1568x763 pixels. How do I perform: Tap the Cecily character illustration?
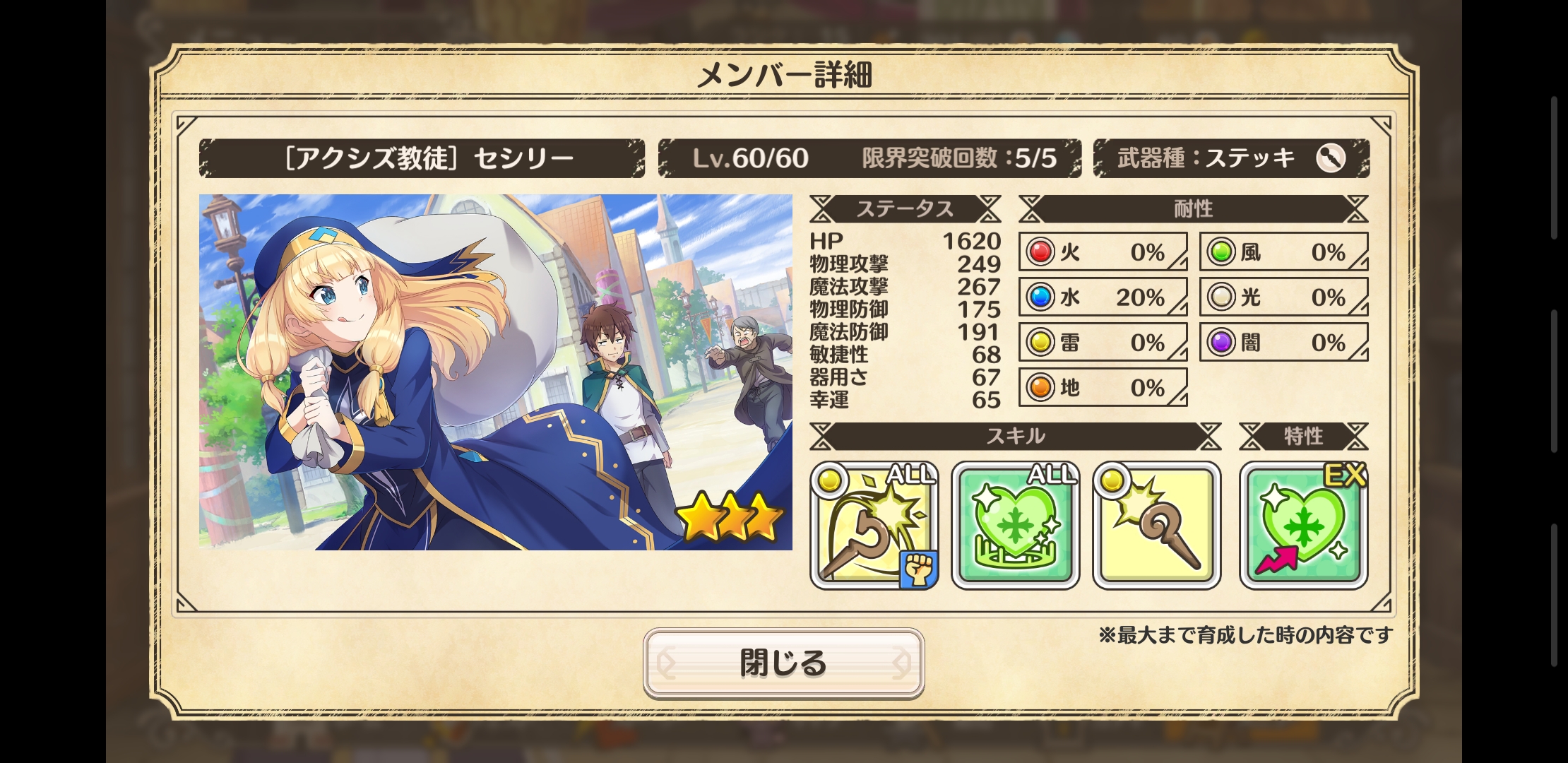coord(495,372)
